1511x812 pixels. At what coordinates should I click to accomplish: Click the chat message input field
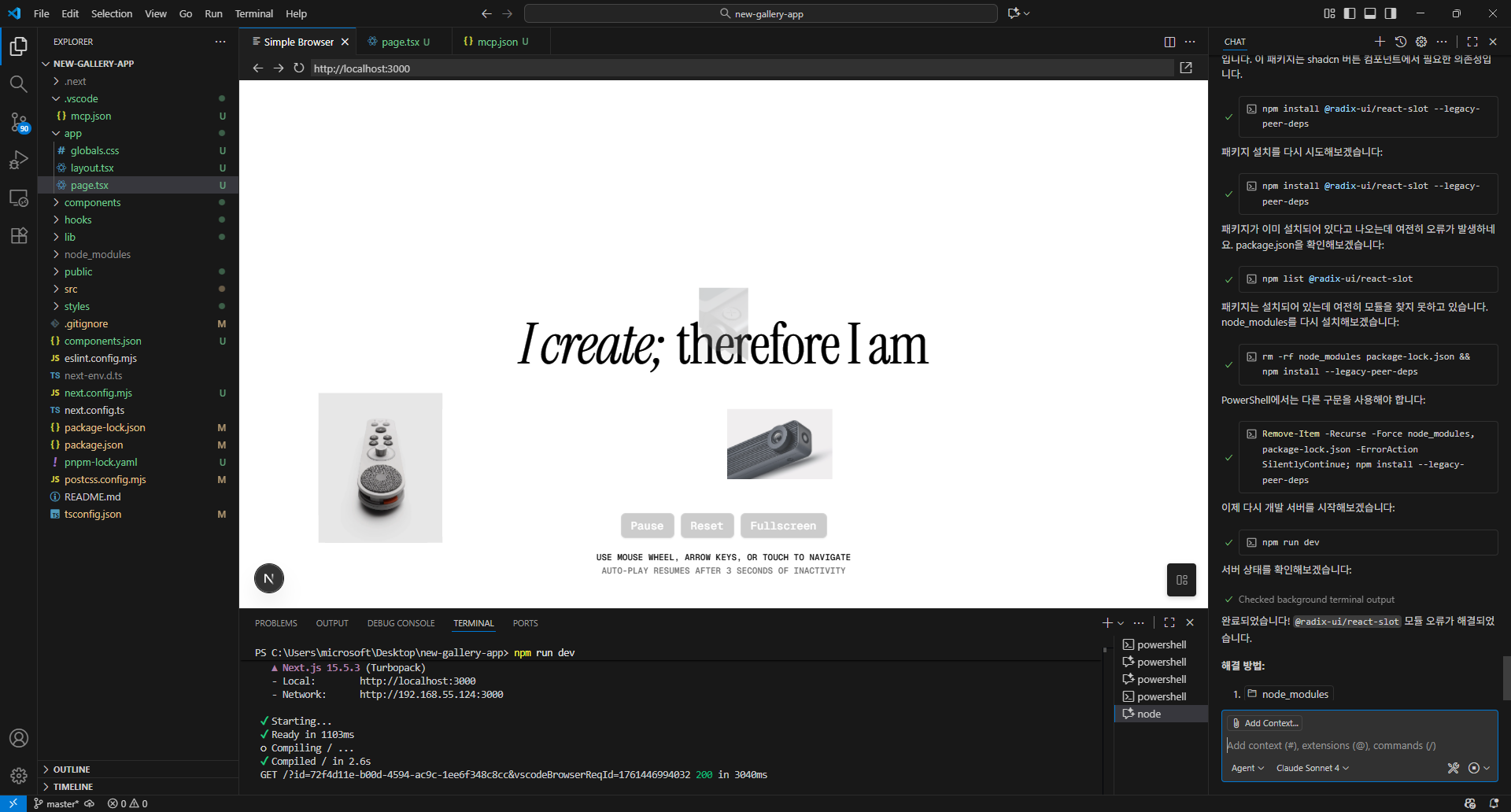(x=1358, y=745)
